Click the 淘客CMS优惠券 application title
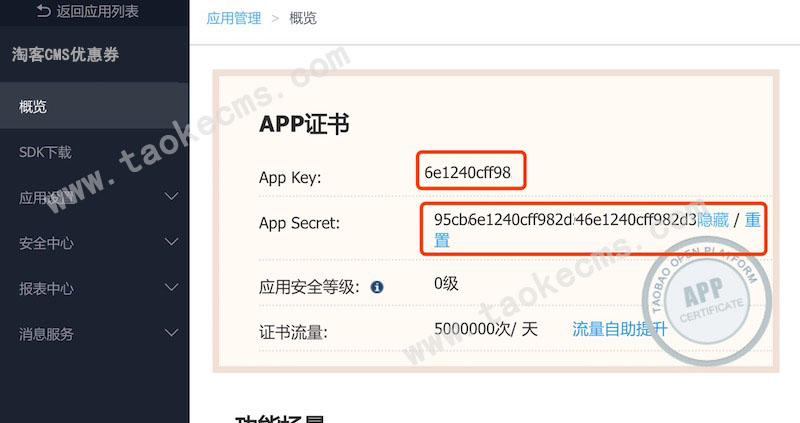The image size is (800, 423). coord(65,54)
